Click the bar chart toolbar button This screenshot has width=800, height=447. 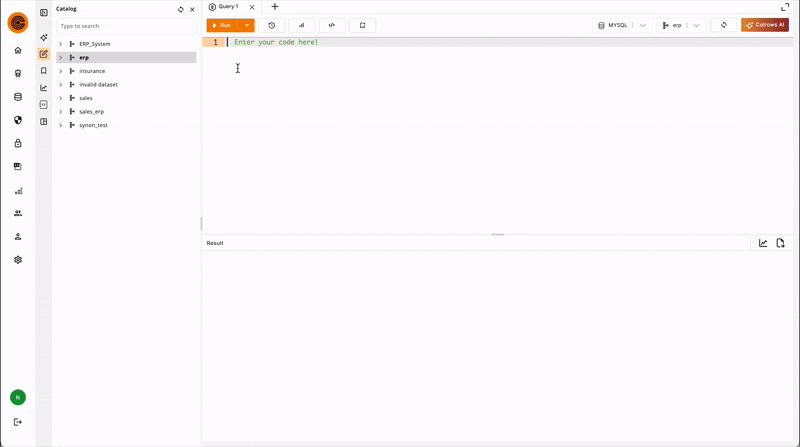(302, 25)
